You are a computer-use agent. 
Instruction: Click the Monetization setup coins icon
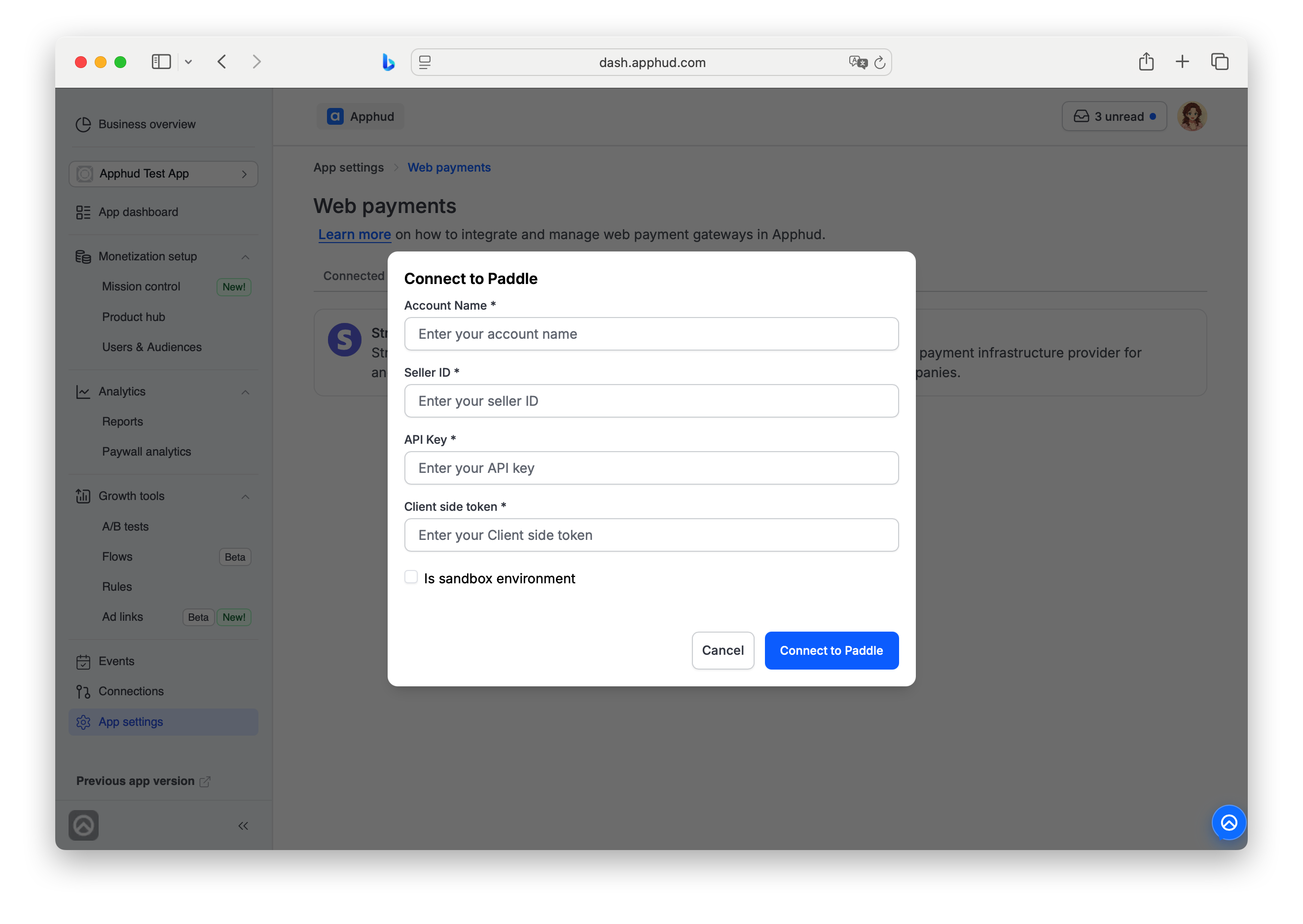point(83,256)
